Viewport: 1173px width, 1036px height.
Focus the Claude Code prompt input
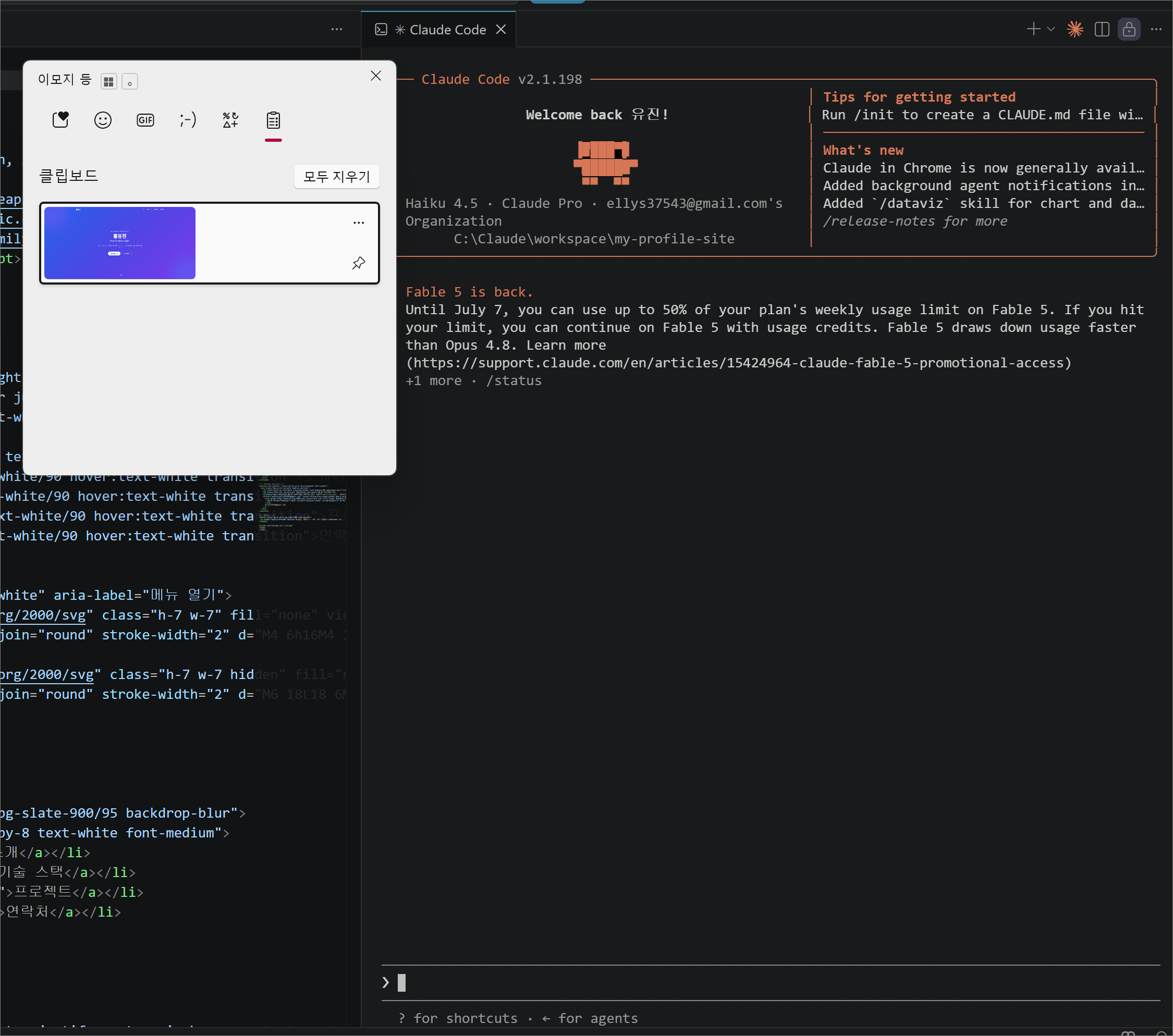[x=771, y=983]
